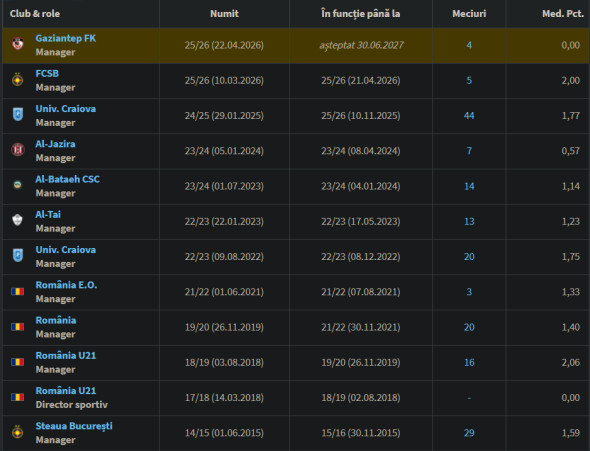Click date 21/22 (30.11.2021)
The height and width of the screenshot is (451, 590).
click(x=360, y=327)
